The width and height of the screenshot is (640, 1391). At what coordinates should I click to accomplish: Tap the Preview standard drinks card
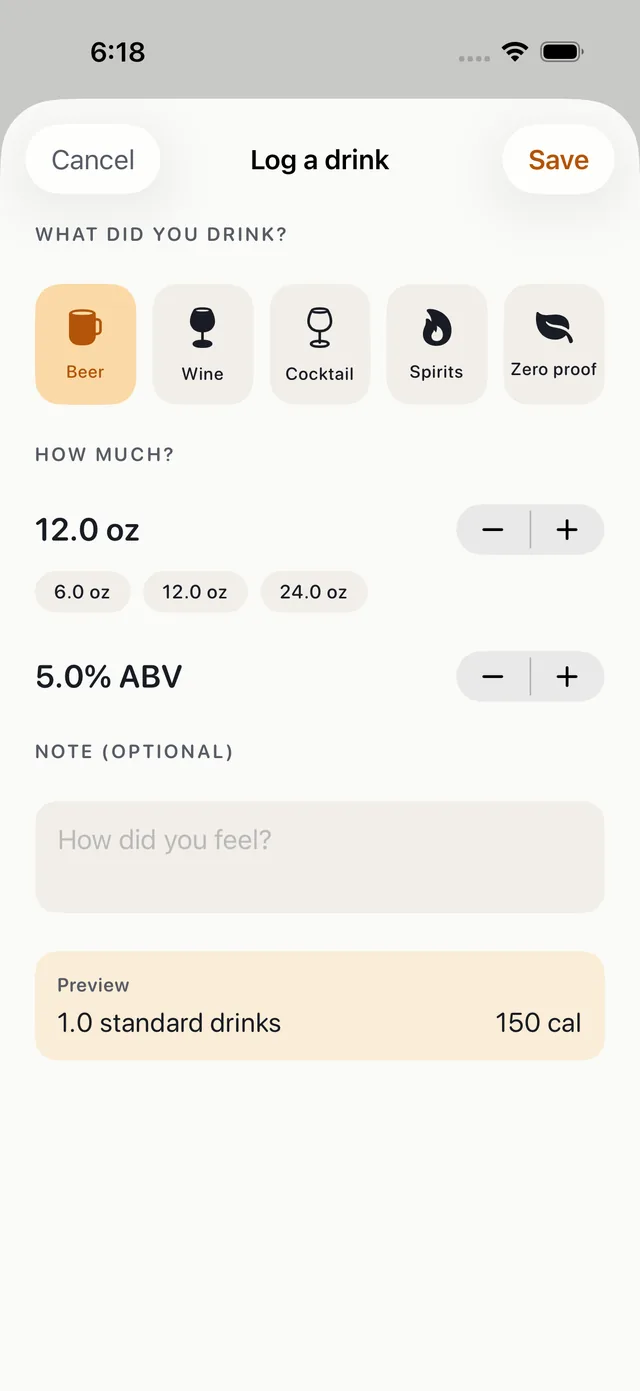point(320,1005)
